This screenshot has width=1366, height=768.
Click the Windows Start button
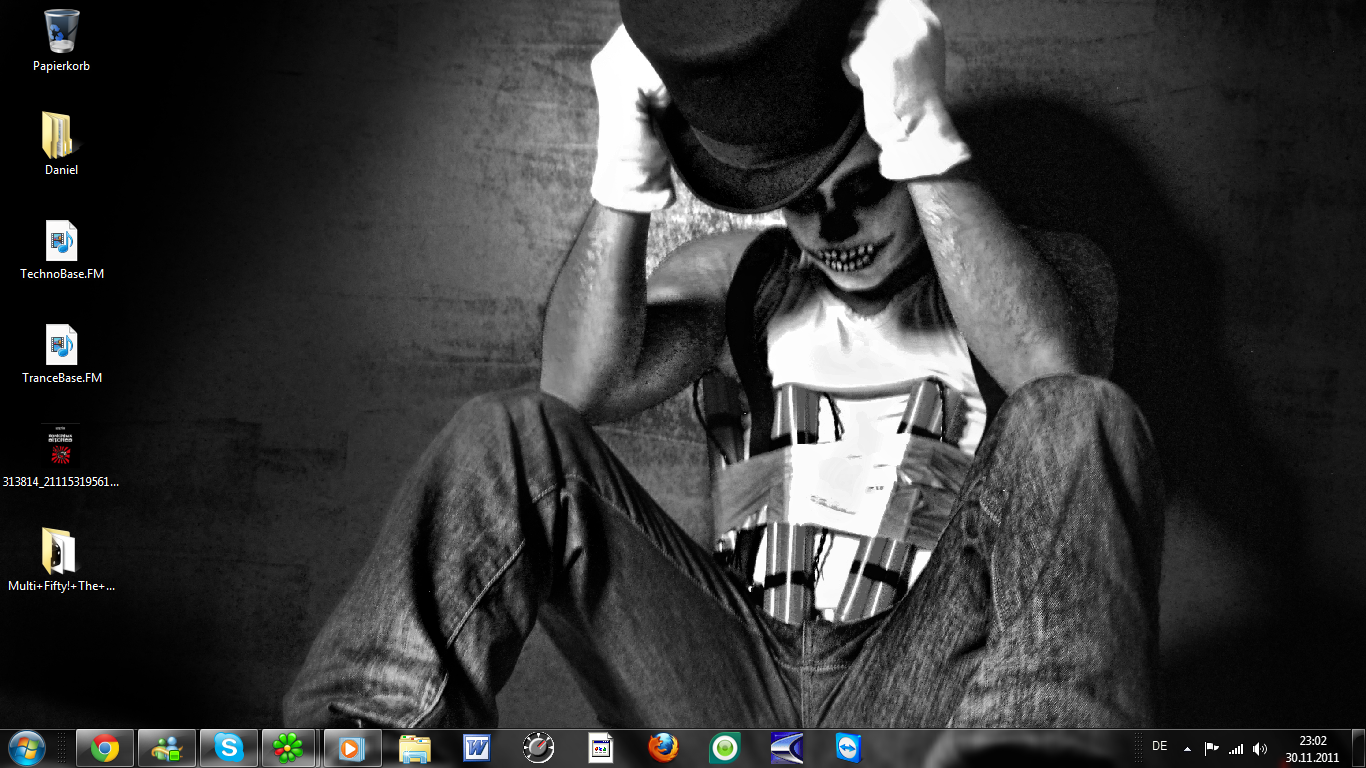[26, 748]
